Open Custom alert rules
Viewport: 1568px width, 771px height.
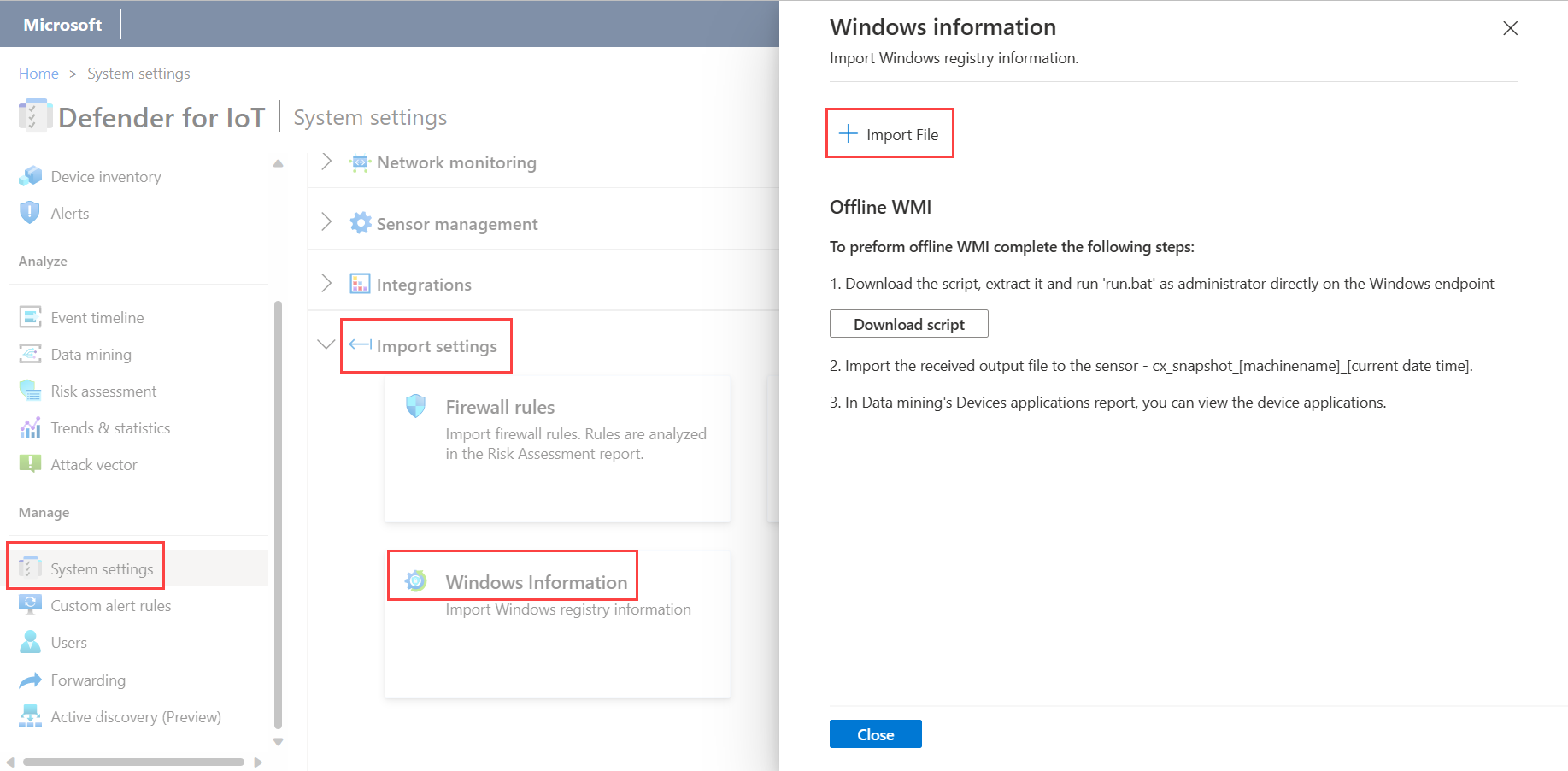111,606
